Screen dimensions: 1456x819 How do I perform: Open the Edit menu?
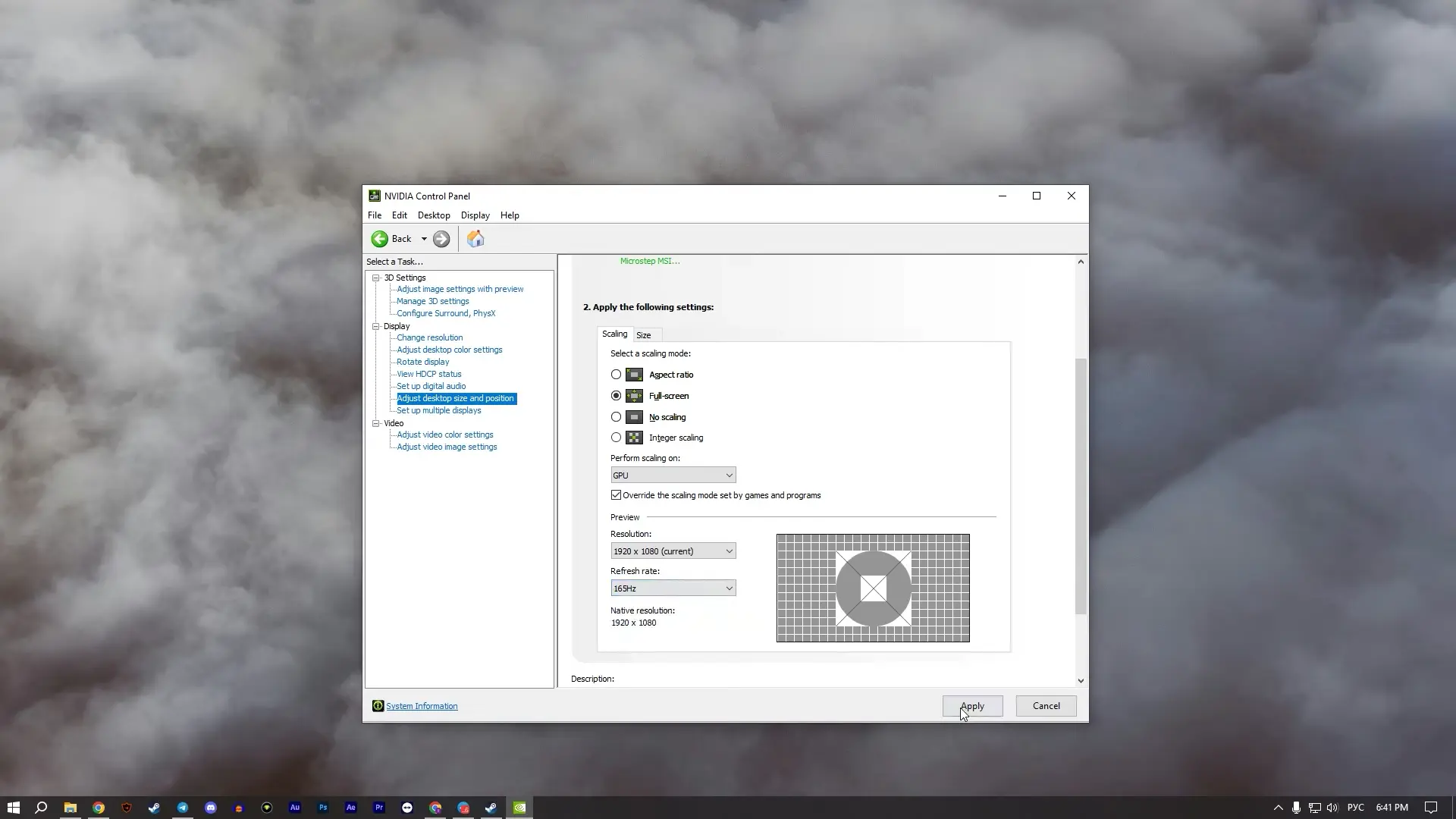coord(400,215)
